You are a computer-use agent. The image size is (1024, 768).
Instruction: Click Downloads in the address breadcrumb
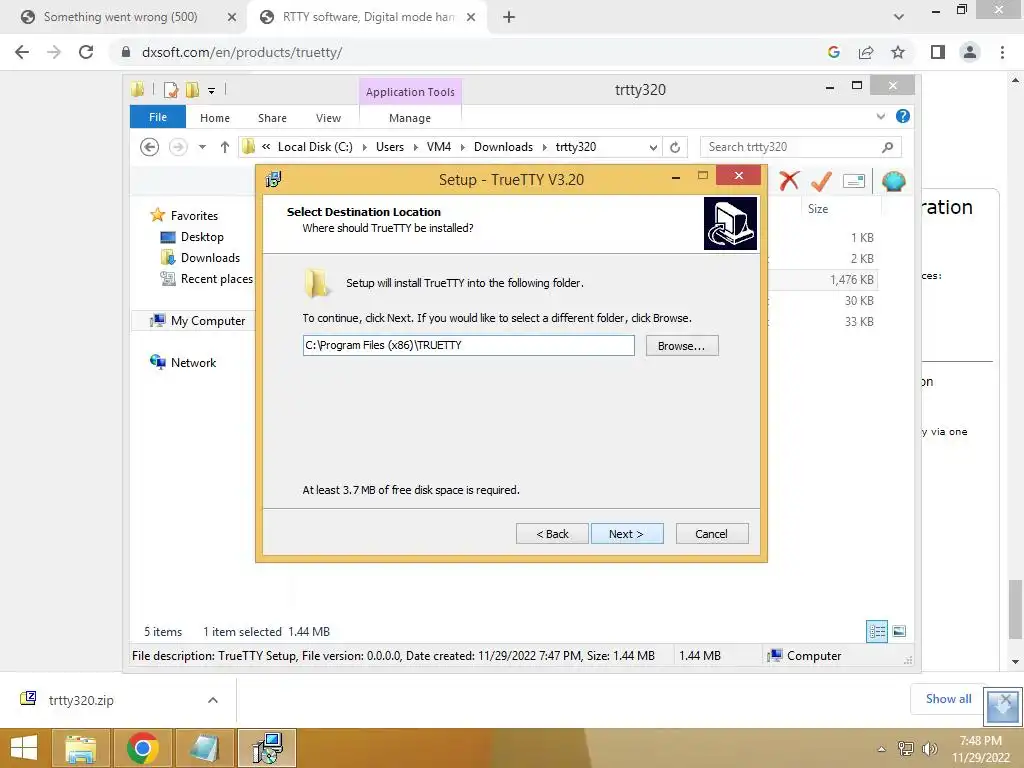pos(504,147)
